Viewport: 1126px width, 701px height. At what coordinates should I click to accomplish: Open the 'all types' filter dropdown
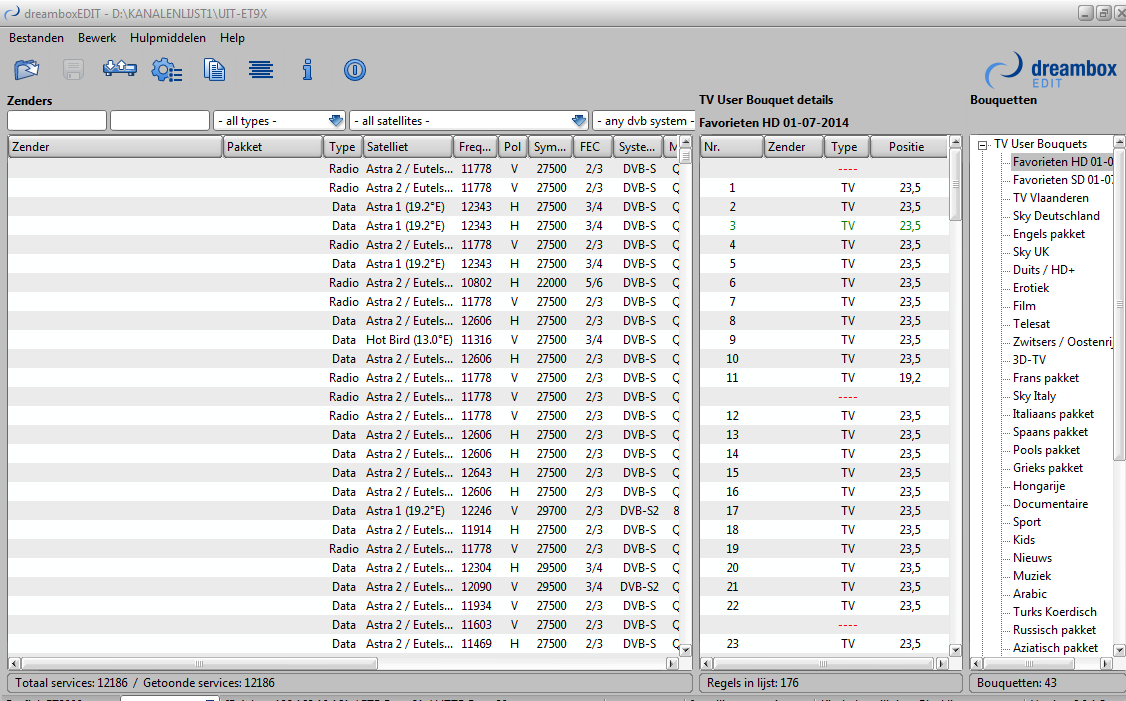coord(279,121)
